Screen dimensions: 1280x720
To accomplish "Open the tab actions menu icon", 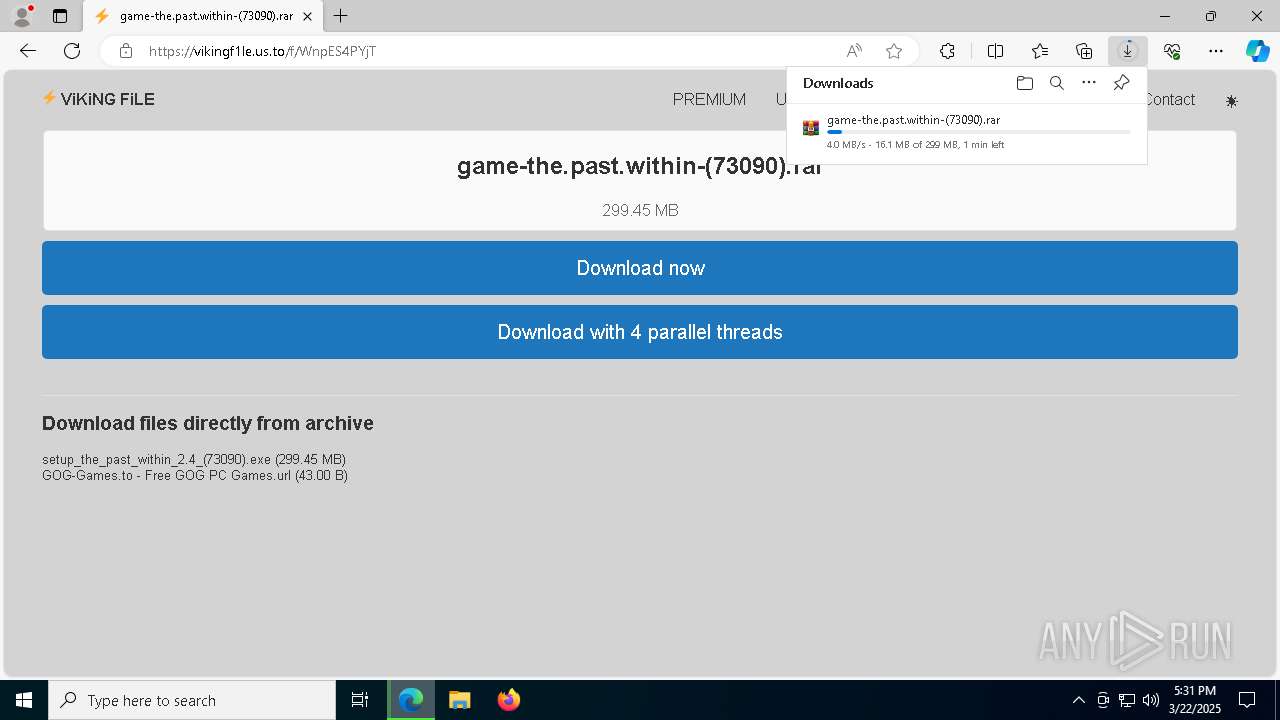I will coord(60,16).
